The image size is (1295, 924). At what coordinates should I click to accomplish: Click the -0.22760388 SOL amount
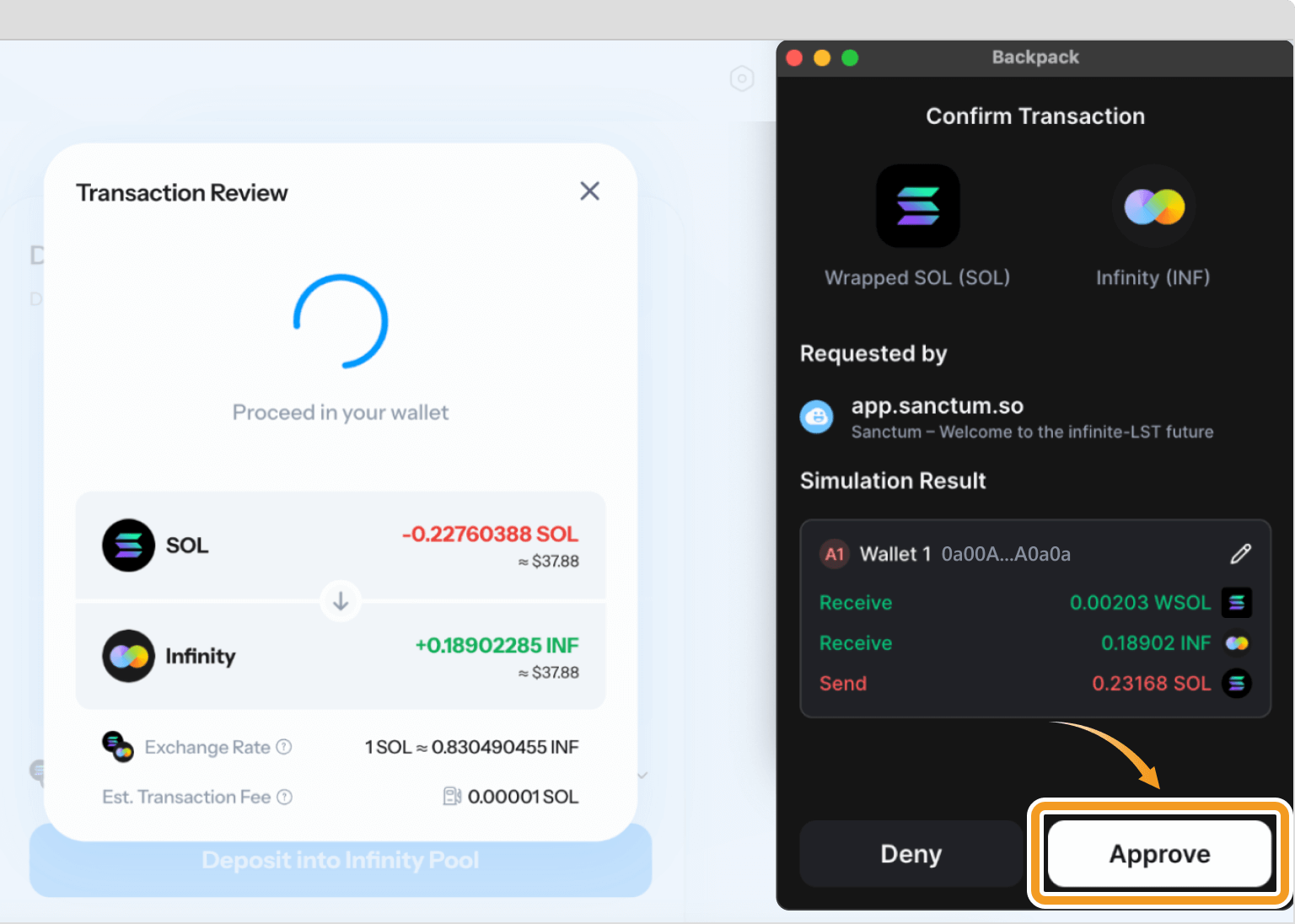point(490,534)
